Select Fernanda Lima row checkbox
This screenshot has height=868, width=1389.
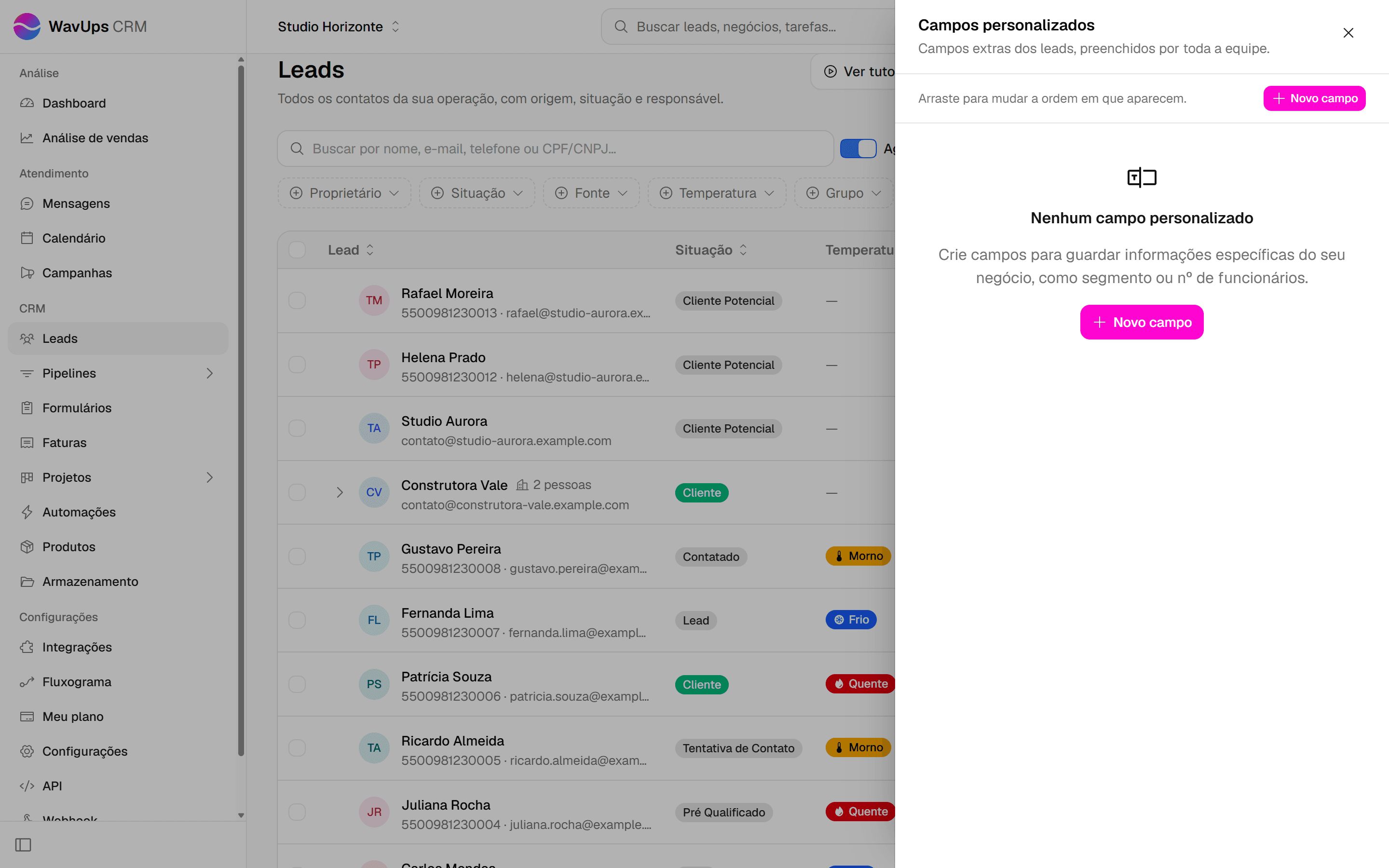(x=297, y=620)
